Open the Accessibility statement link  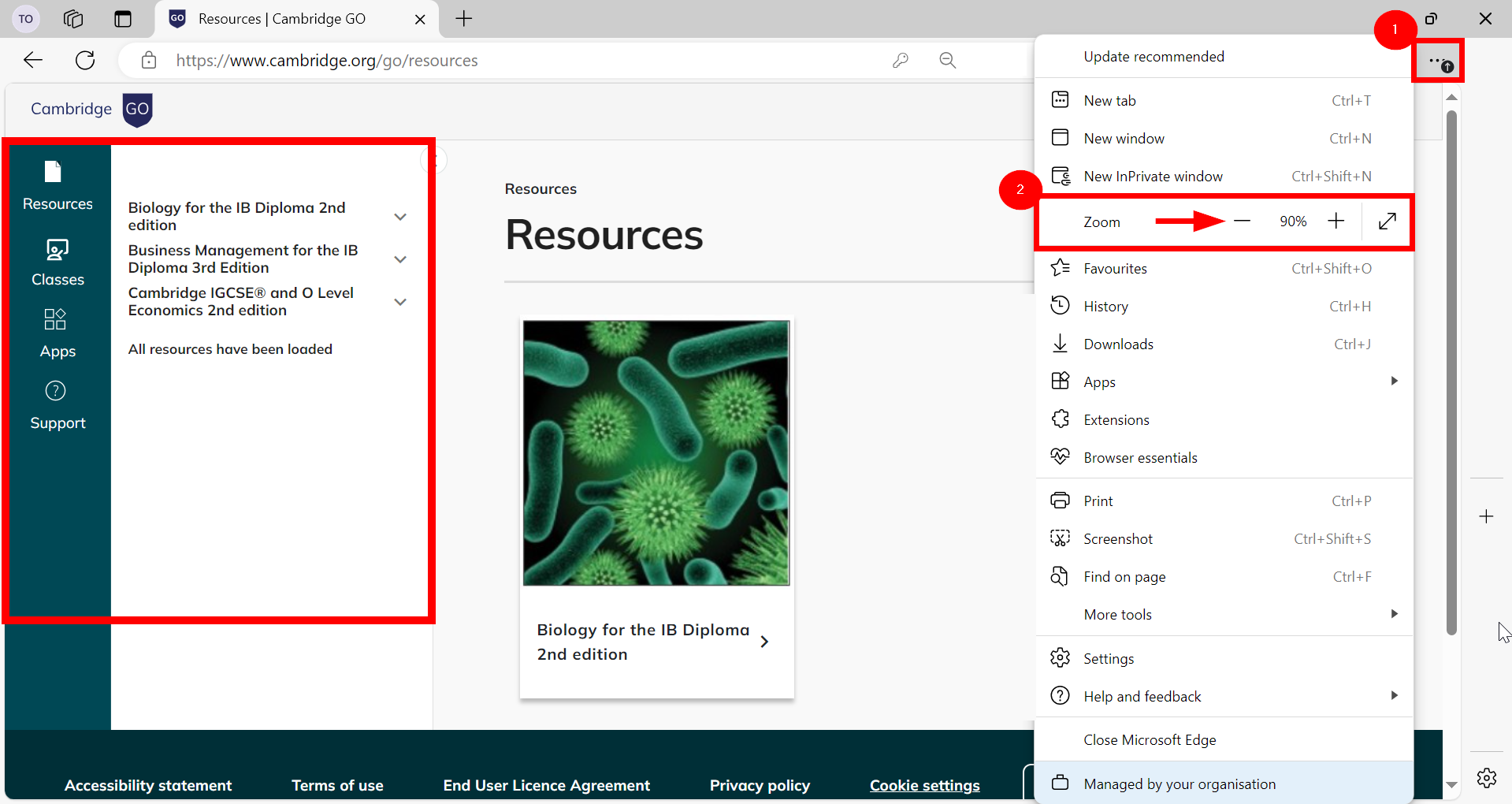(148, 785)
